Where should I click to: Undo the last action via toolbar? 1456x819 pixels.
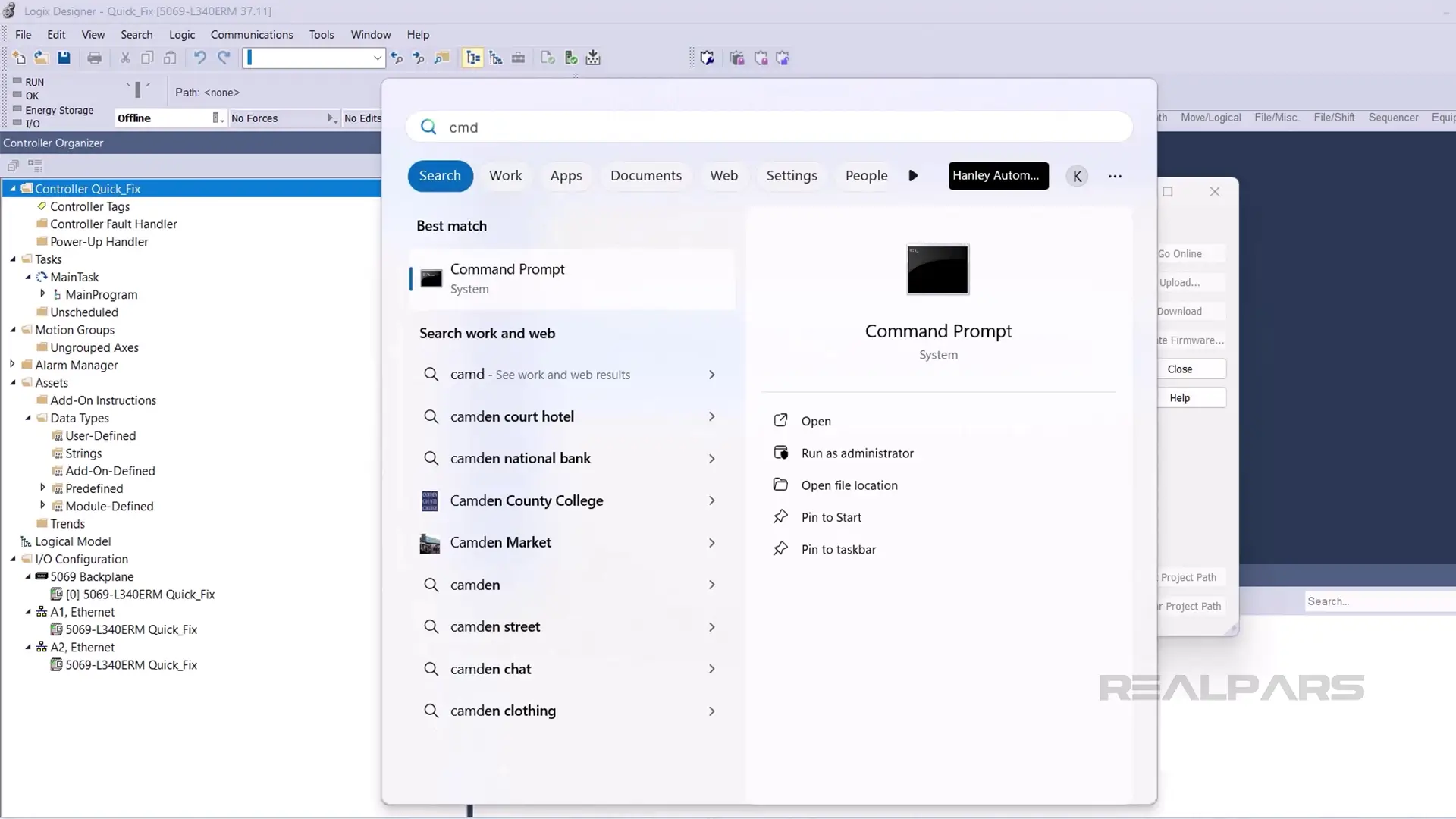click(x=199, y=58)
